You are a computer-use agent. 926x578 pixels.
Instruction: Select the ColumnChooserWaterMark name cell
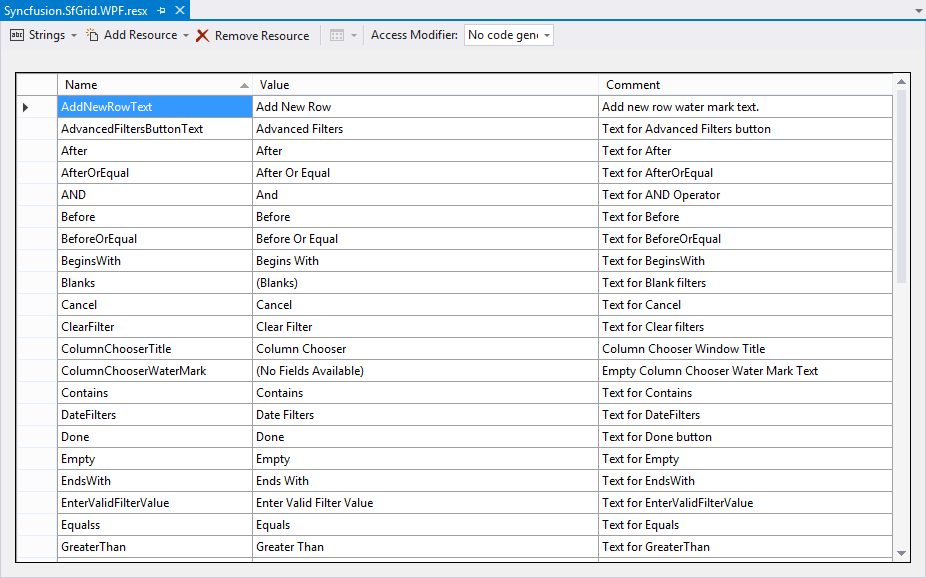tap(155, 371)
